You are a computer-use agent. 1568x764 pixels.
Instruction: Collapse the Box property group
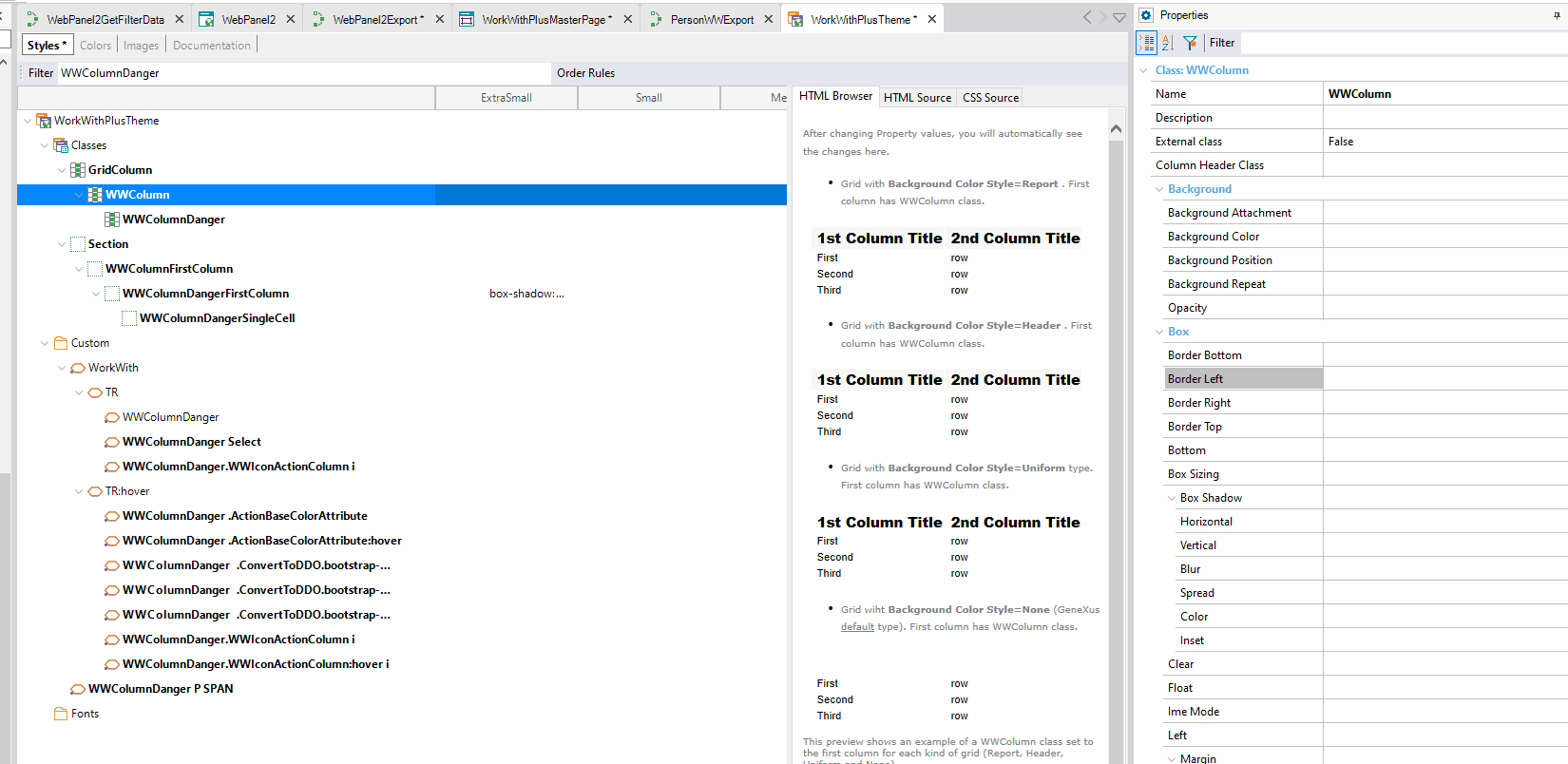pos(1159,332)
